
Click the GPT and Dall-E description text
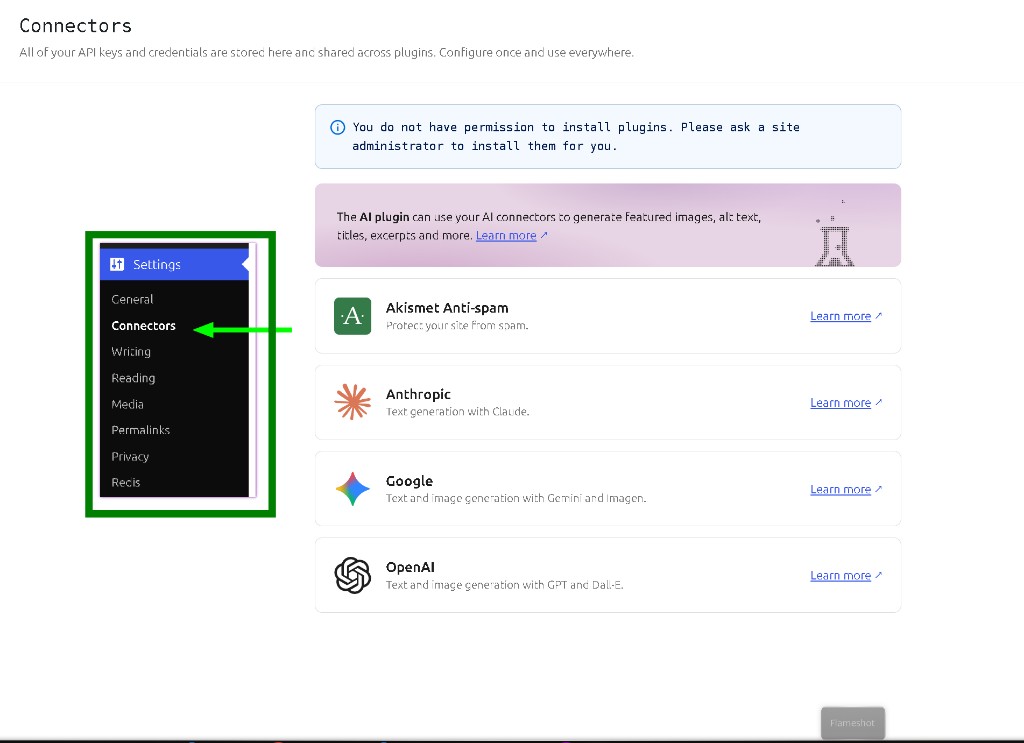click(x=504, y=585)
